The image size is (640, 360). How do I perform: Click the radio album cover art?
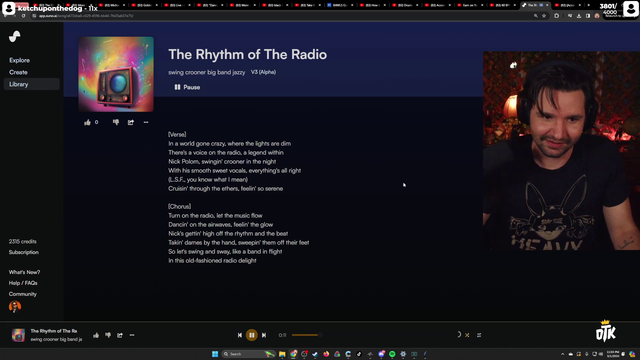[116, 74]
